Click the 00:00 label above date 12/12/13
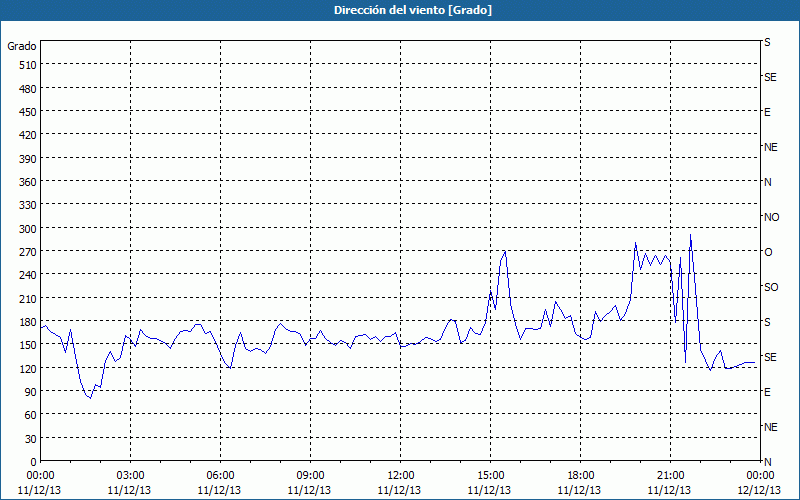Screen dimensions: 800x500 pyautogui.click(x=760, y=476)
